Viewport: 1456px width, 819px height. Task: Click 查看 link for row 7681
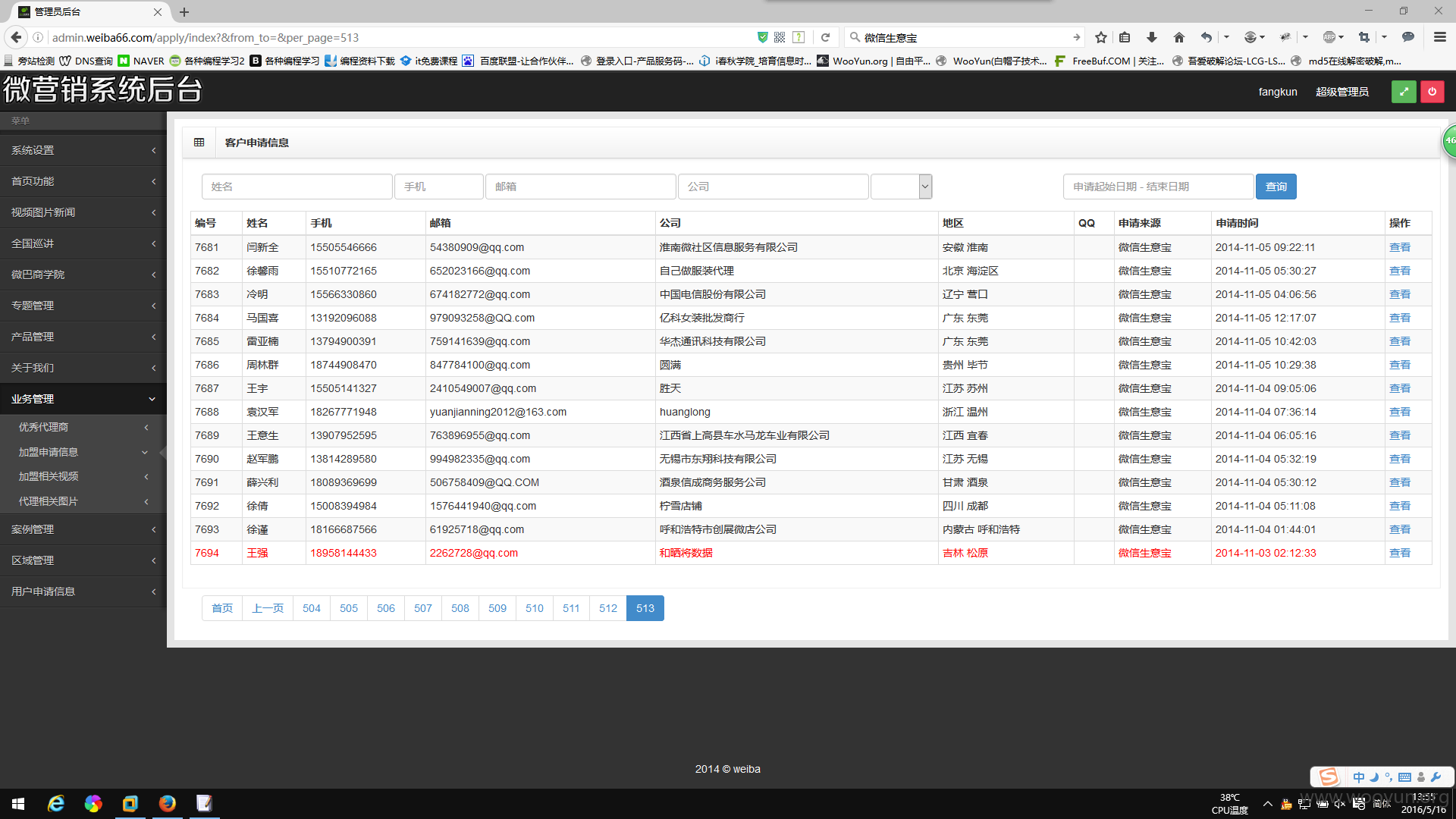pos(1399,247)
